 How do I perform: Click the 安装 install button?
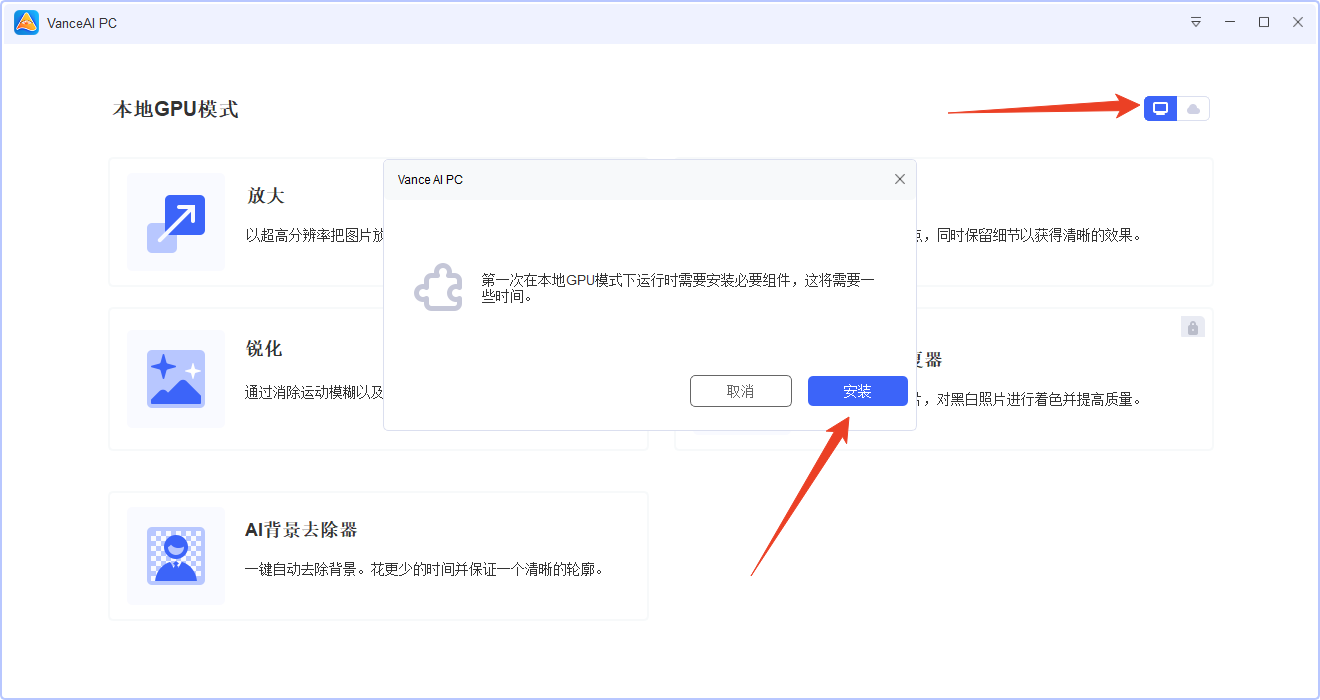[857, 391]
